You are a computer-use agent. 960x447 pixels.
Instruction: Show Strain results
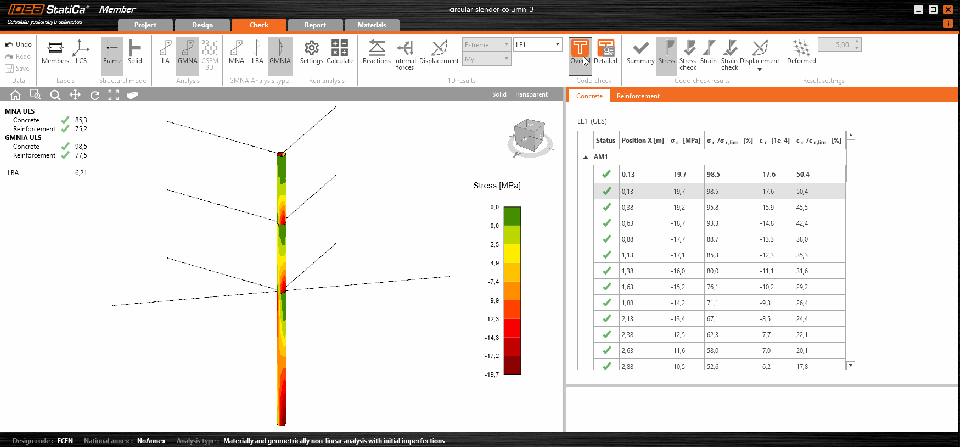coord(708,53)
